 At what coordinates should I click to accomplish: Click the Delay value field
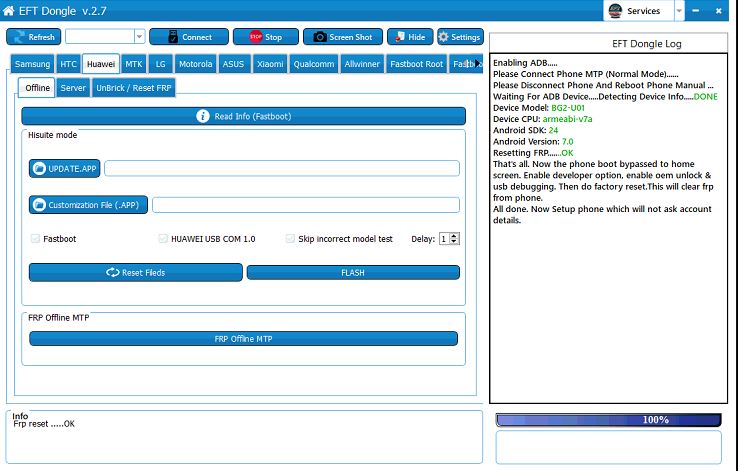tap(444, 239)
